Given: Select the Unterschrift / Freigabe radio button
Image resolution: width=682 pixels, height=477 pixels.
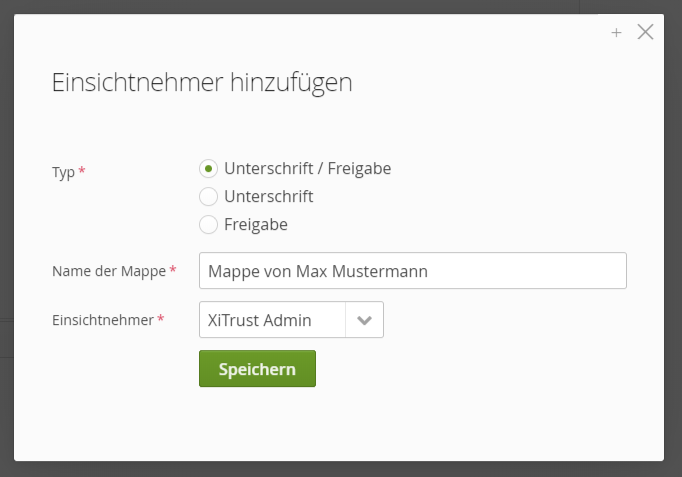Looking at the screenshot, I should click(x=208, y=168).
